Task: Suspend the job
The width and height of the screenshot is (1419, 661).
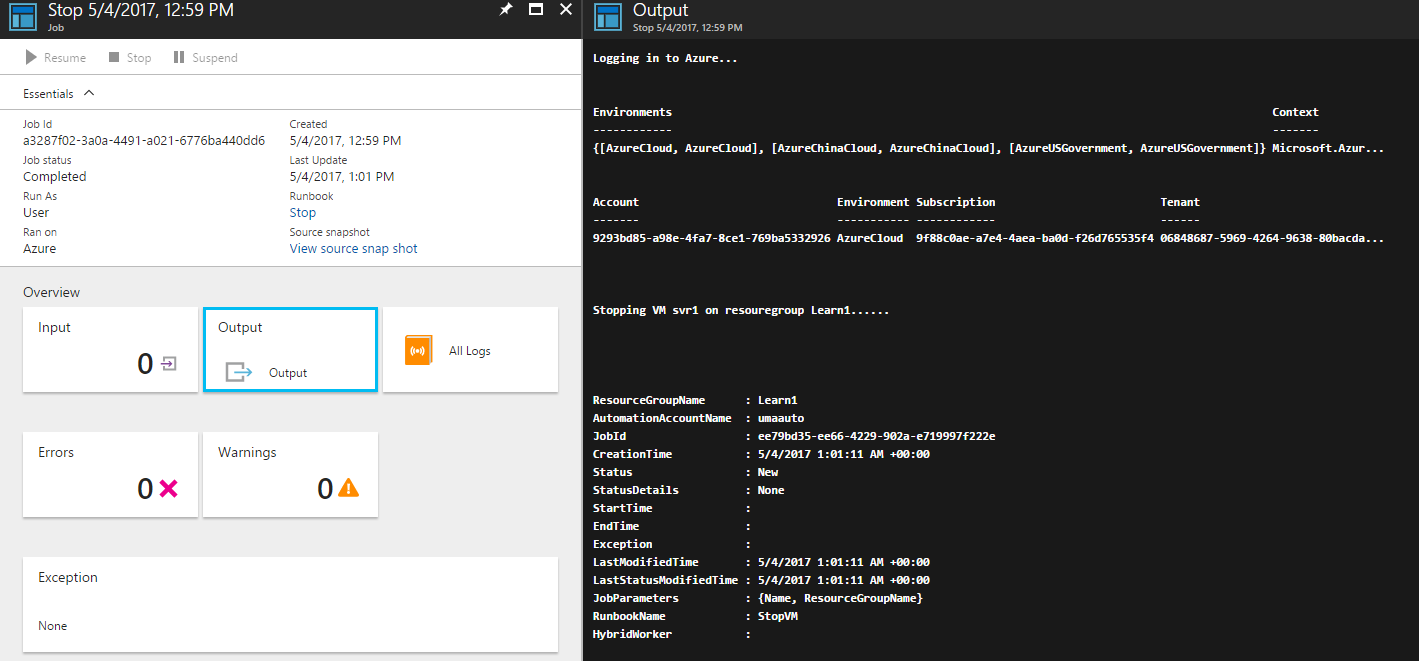Action: click(206, 58)
